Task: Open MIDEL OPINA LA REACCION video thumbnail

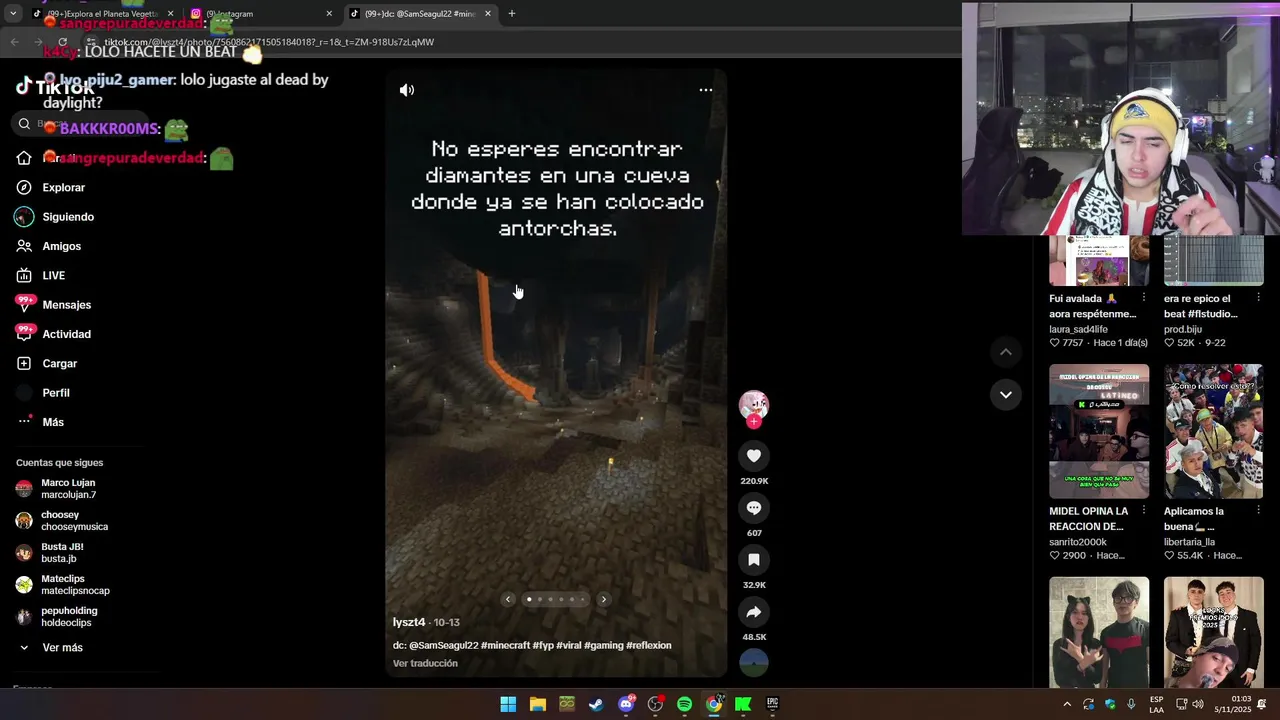Action: 1099,431
